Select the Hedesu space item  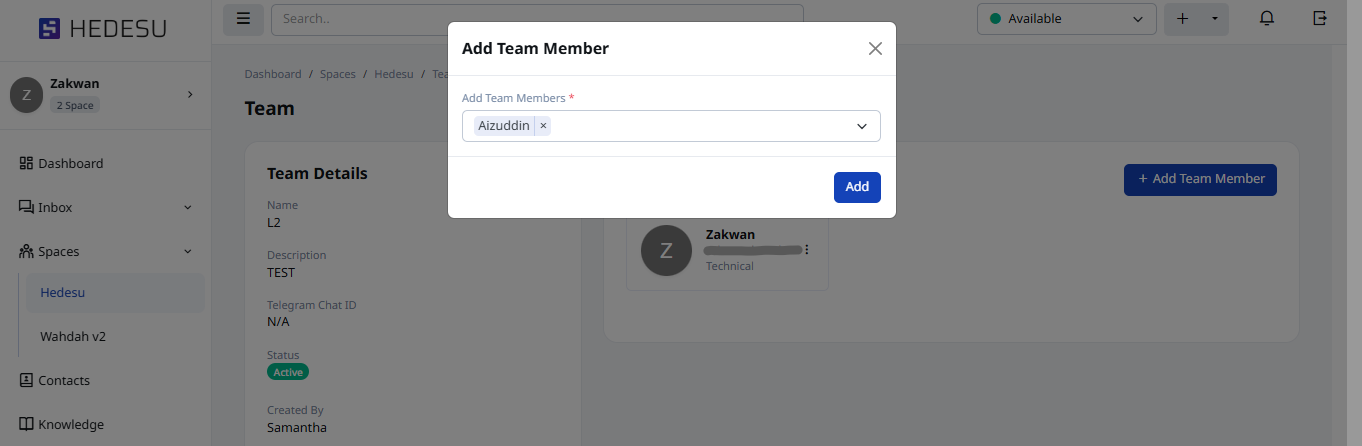[63, 293]
